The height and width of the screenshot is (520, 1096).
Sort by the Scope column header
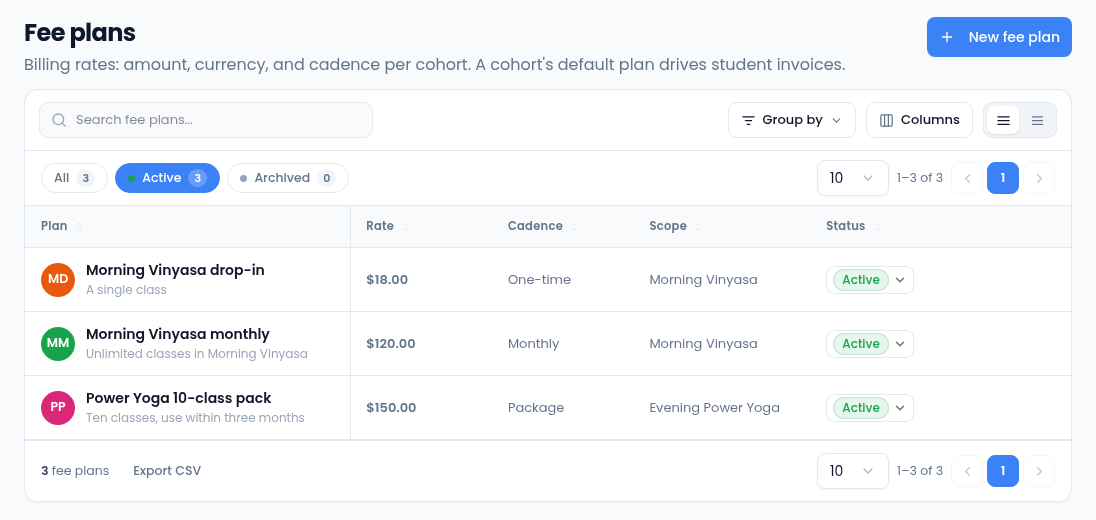click(x=675, y=226)
